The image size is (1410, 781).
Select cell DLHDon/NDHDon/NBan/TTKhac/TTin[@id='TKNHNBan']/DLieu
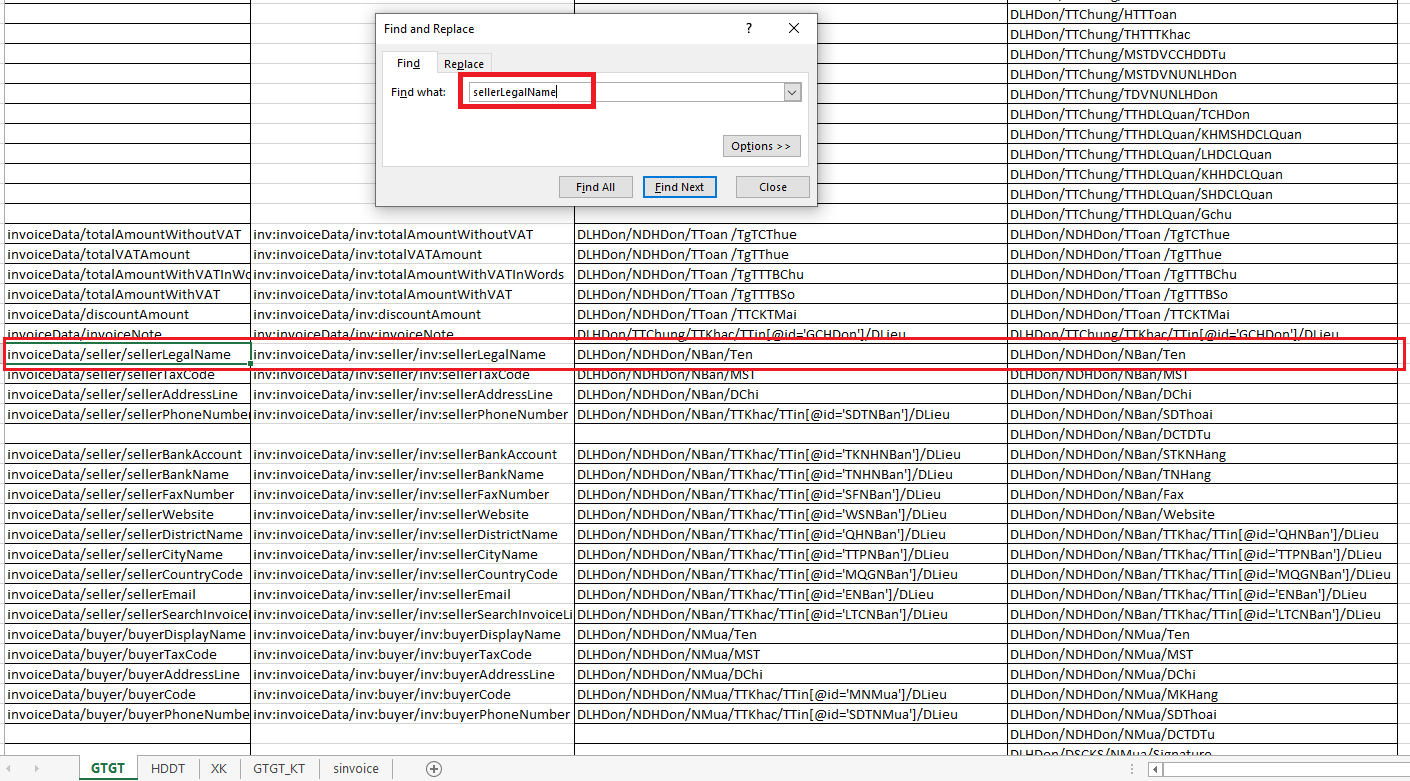(x=791, y=454)
